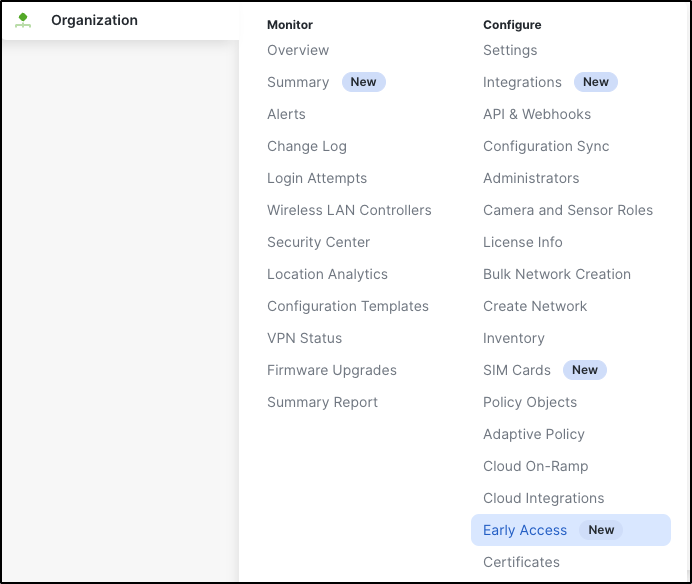Open the Inventory page
Image resolution: width=692 pixels, height=584 pixels.
(x=514, y=338)
